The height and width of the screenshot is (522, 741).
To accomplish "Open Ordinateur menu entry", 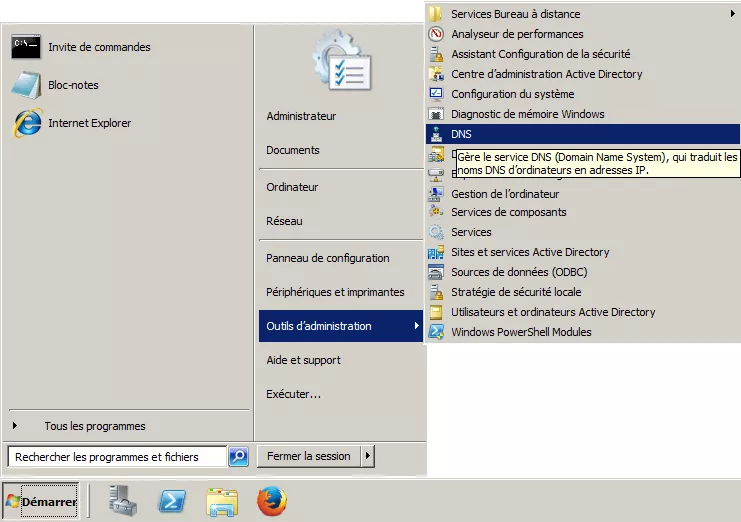I will [x=292, y=187].
